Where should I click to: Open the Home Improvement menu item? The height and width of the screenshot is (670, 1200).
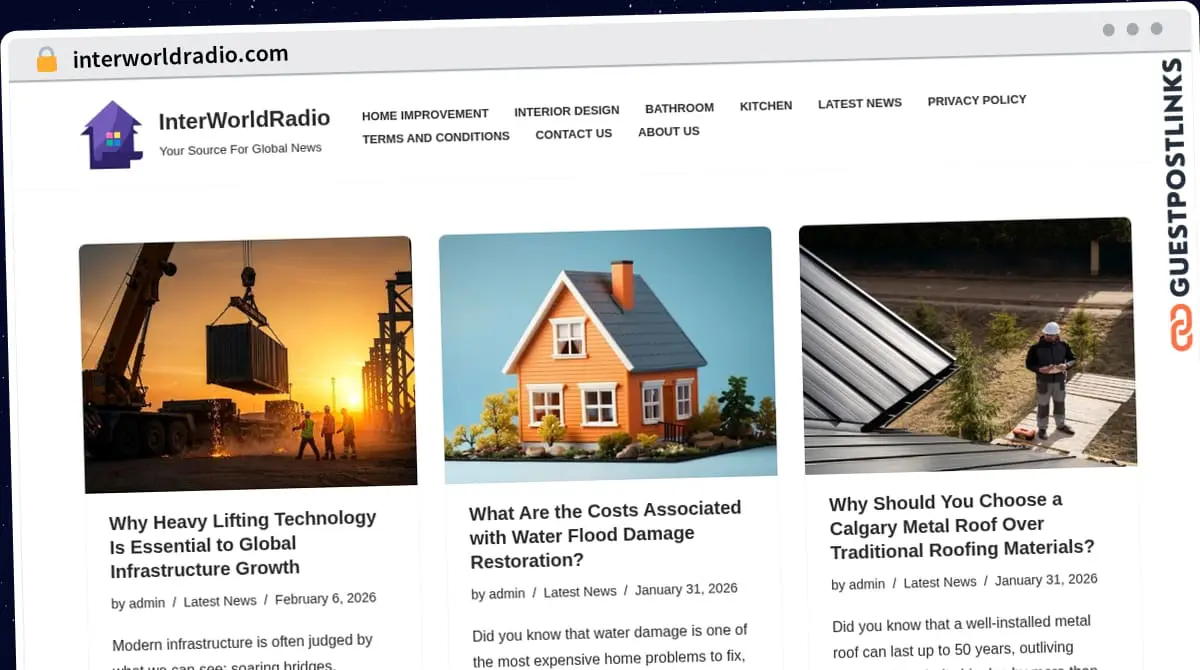[425, 115]
